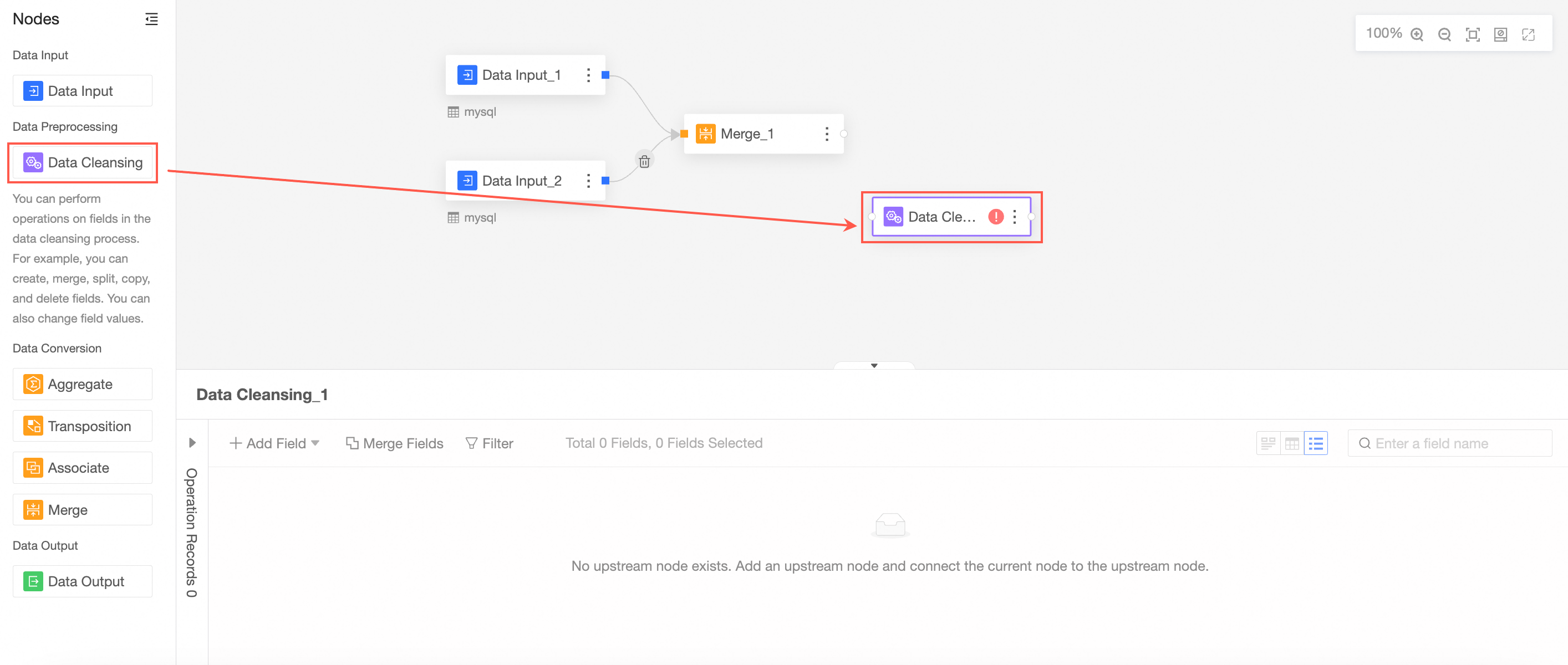Collapse the Nodes panel via its header icon
The image size is (1568, 665).
[151, 19]
